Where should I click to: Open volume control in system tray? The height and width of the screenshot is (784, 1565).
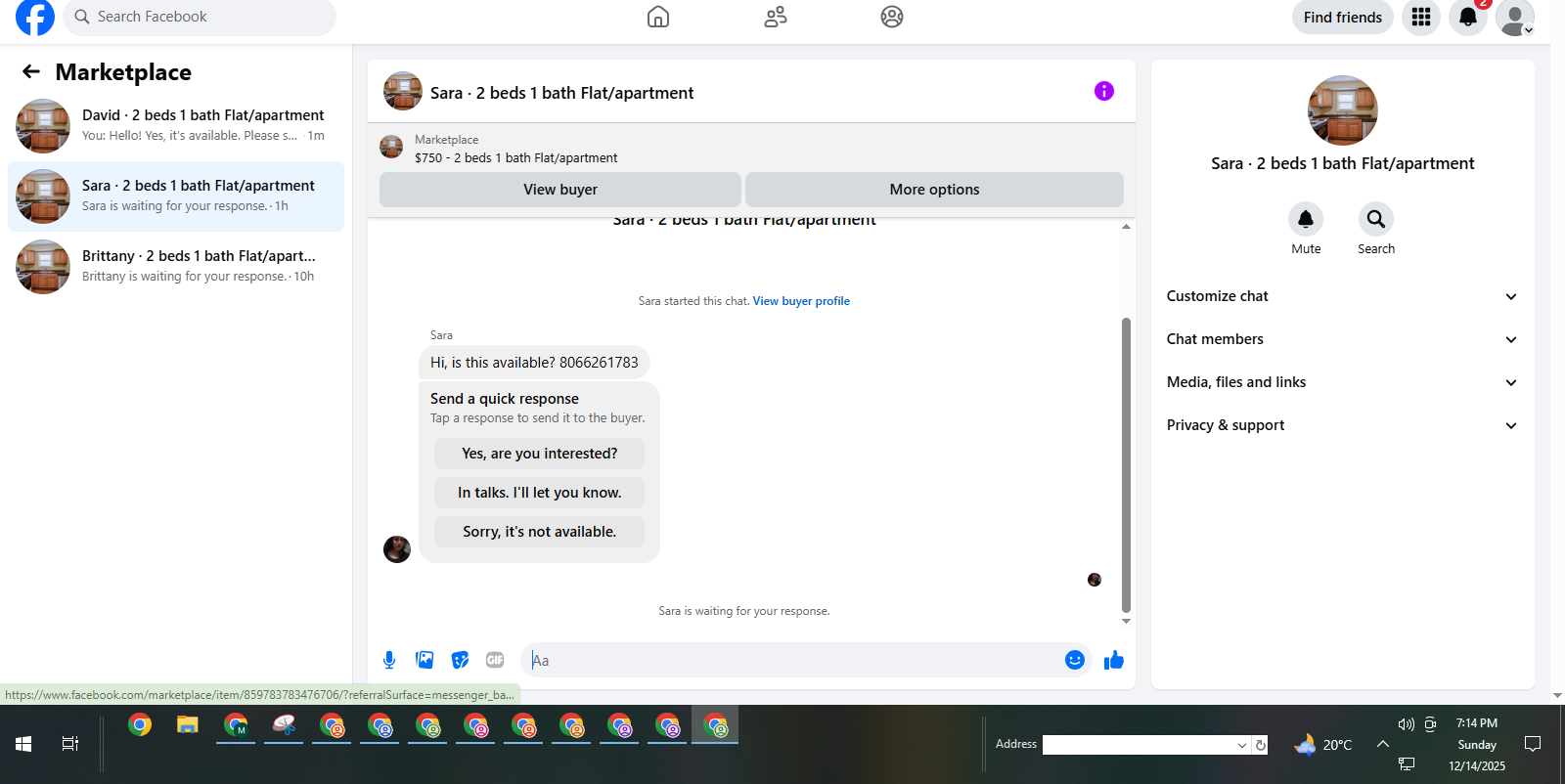pos(1407,724)
